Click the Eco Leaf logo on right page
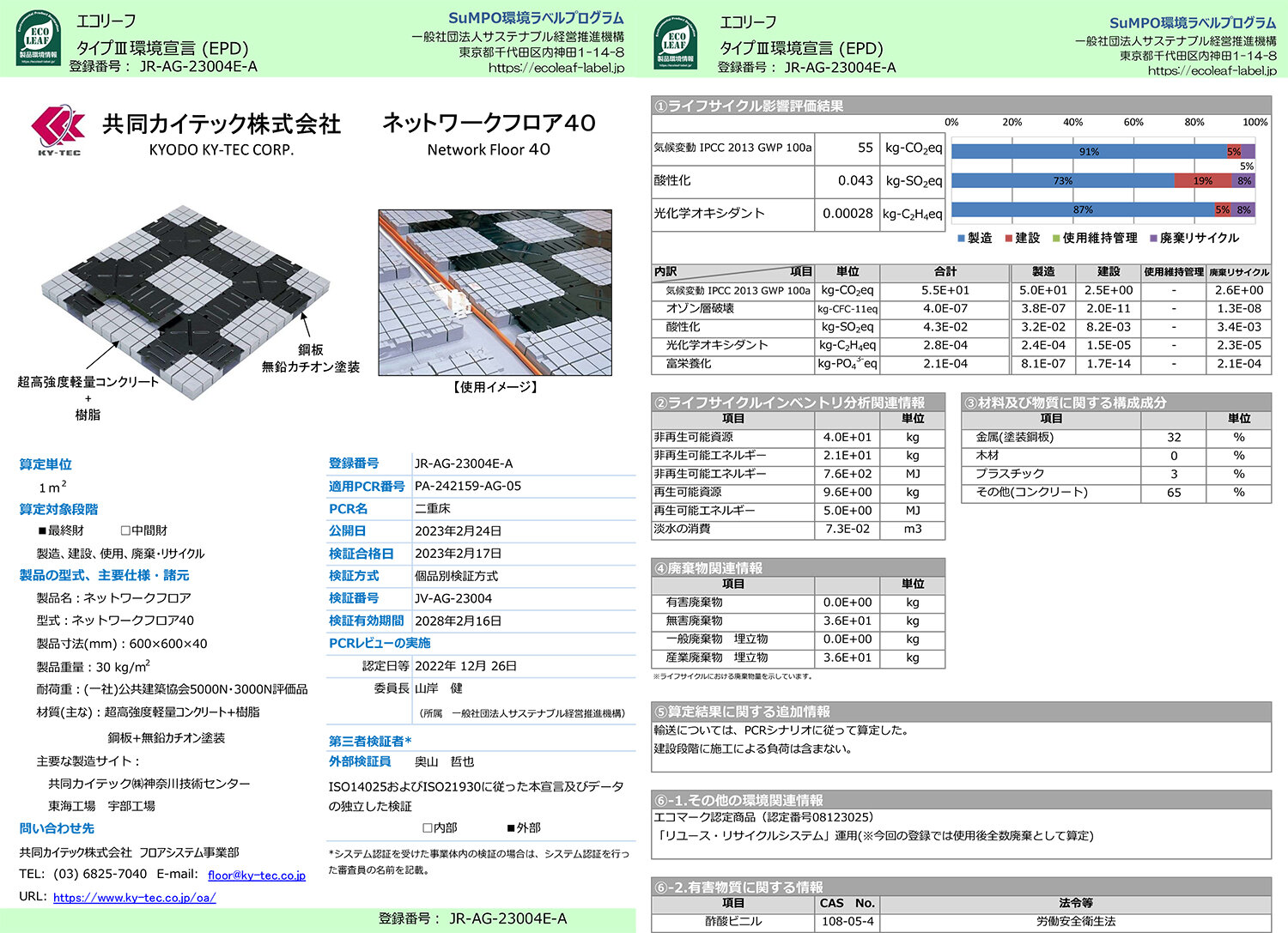The image size is (1288, 933). [x=675, y=39]
